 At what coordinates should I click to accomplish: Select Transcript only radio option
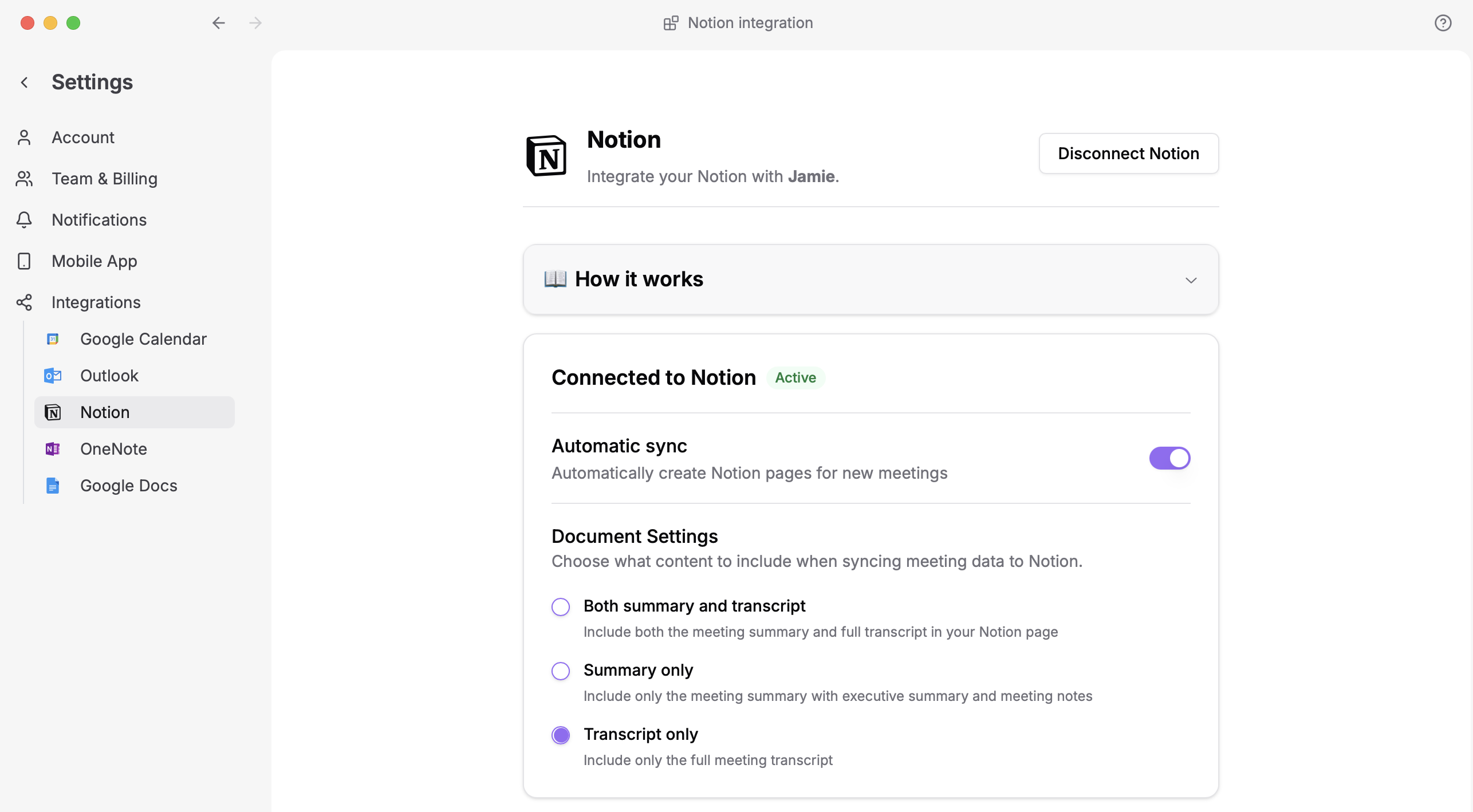coord(561,735)
